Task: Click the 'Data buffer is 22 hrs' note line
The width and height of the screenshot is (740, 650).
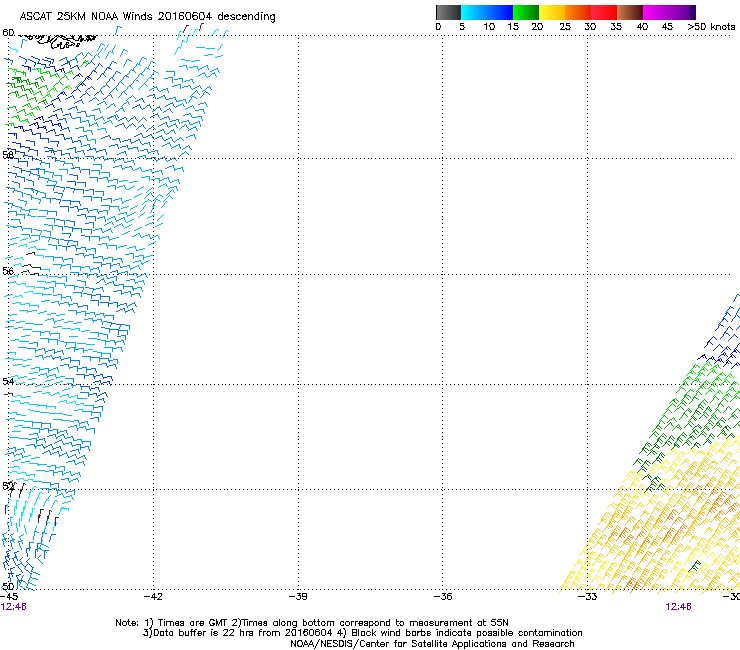Action: (362, 633)
